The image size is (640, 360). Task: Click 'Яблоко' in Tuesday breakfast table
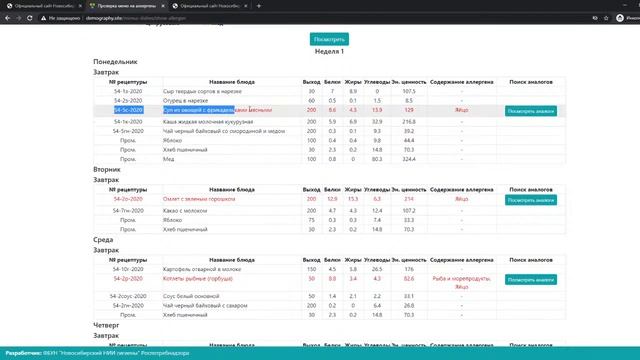(172, 220)
